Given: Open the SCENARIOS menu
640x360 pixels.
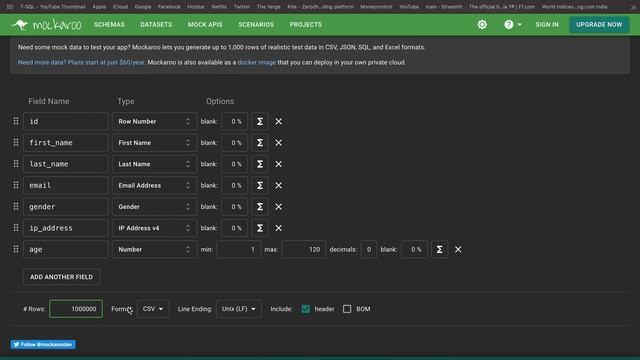Looking at the screenshot, I should pos(256,24).
